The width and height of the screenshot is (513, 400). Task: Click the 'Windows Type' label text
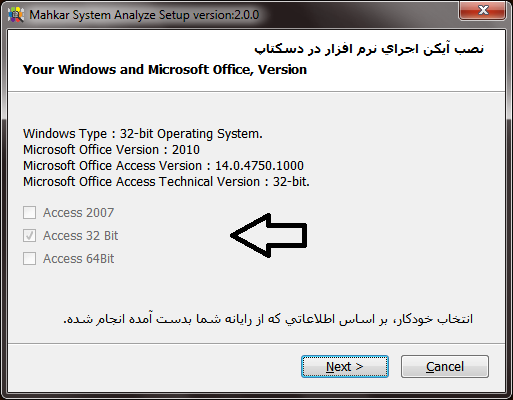[65, 134]
